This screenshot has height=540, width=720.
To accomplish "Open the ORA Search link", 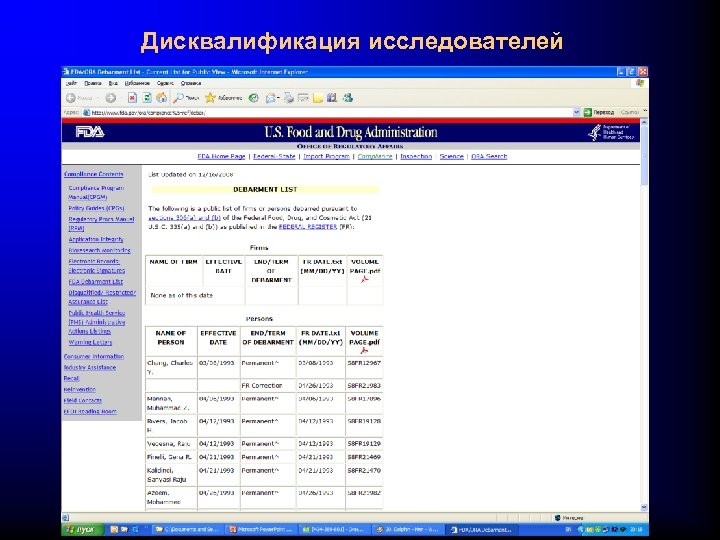I will tap(489, 157).
